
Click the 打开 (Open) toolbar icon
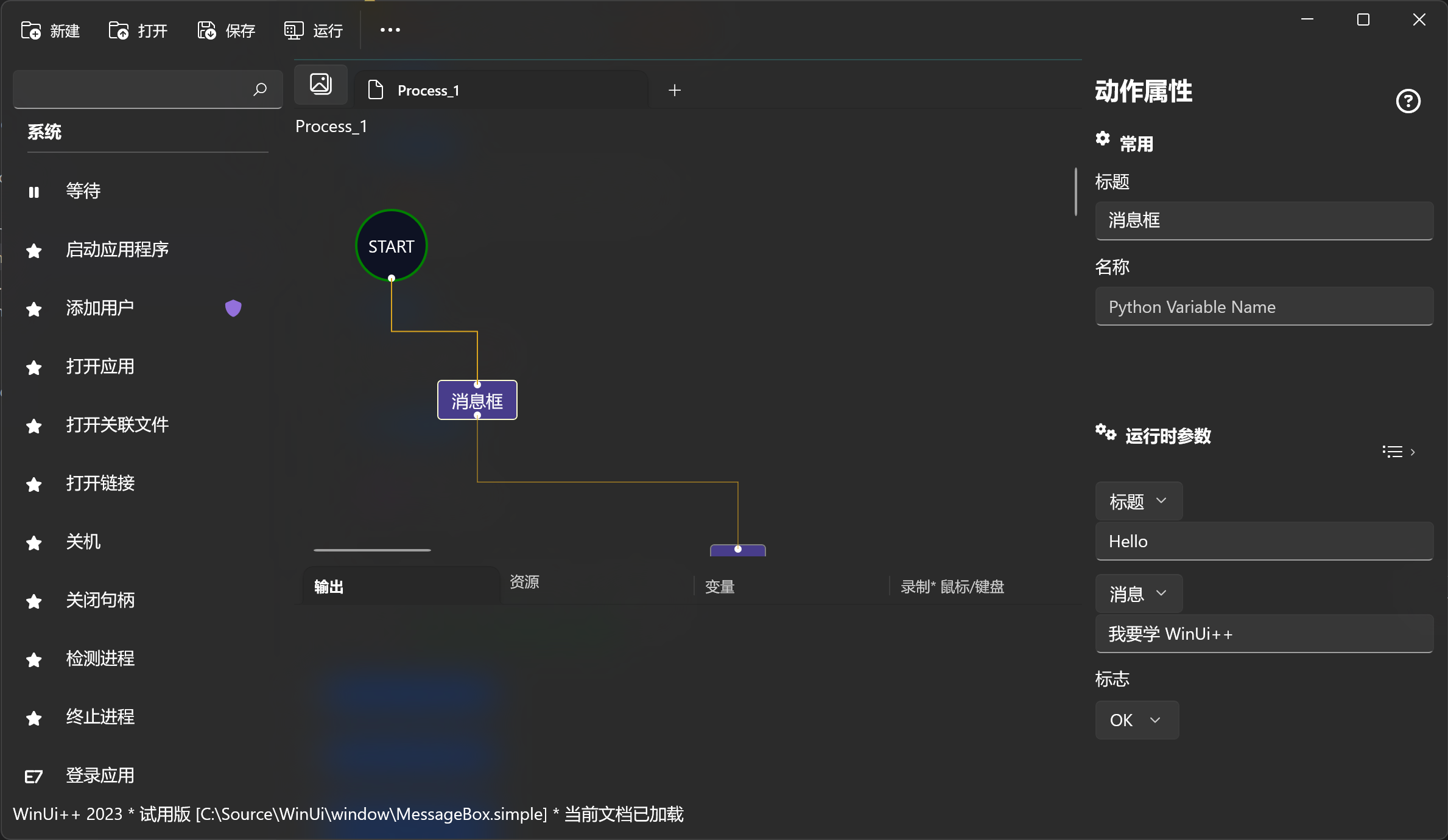[118, 30]
